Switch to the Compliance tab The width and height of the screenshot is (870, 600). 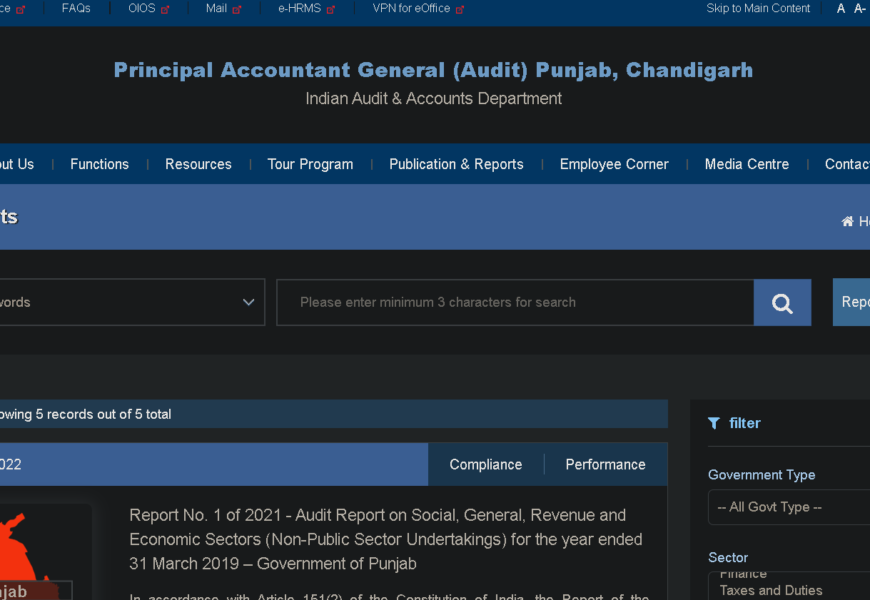pyautogui.click(x=485, y=465)
